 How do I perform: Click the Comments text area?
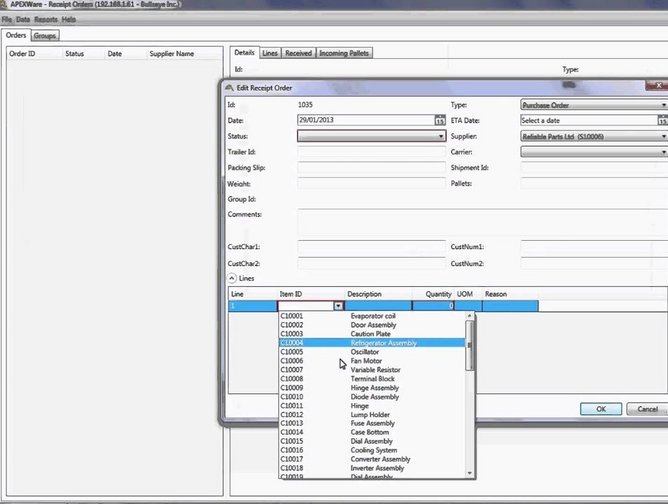pyautogui.click(x=483, y=222)
